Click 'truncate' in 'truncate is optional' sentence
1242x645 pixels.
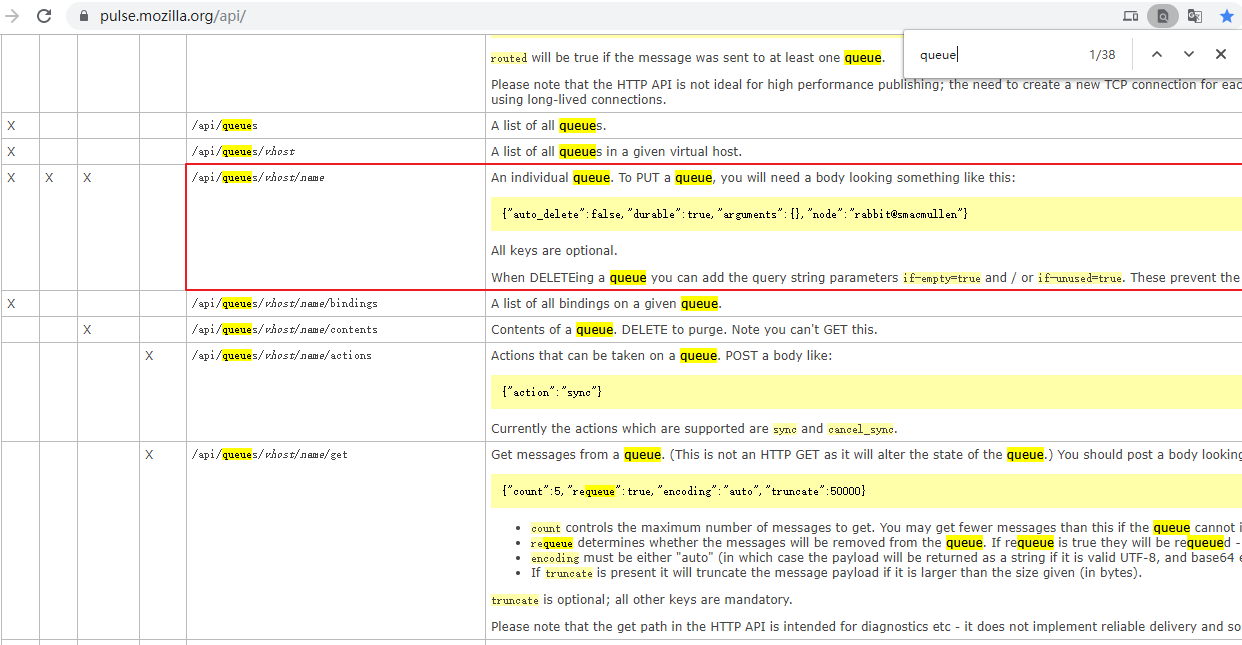515,600
